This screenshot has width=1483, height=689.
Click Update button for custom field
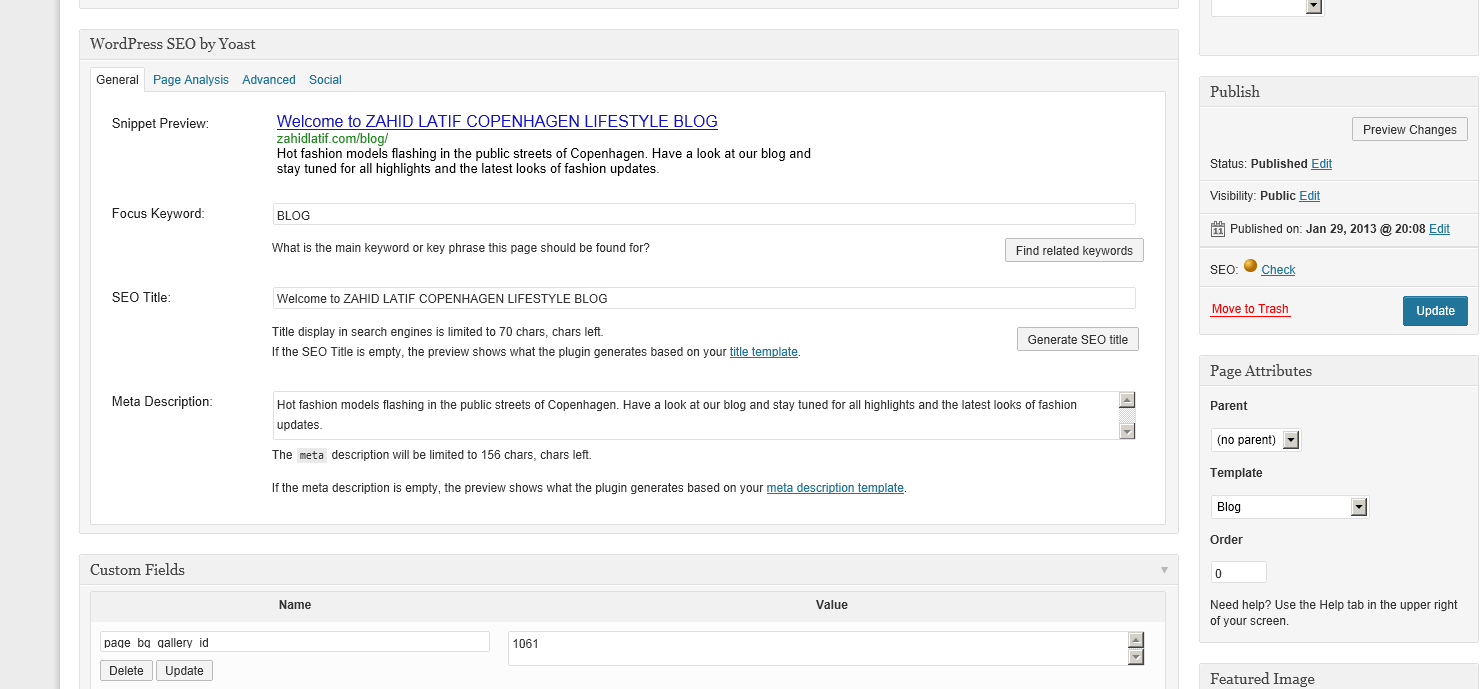(x=184, y=671)
